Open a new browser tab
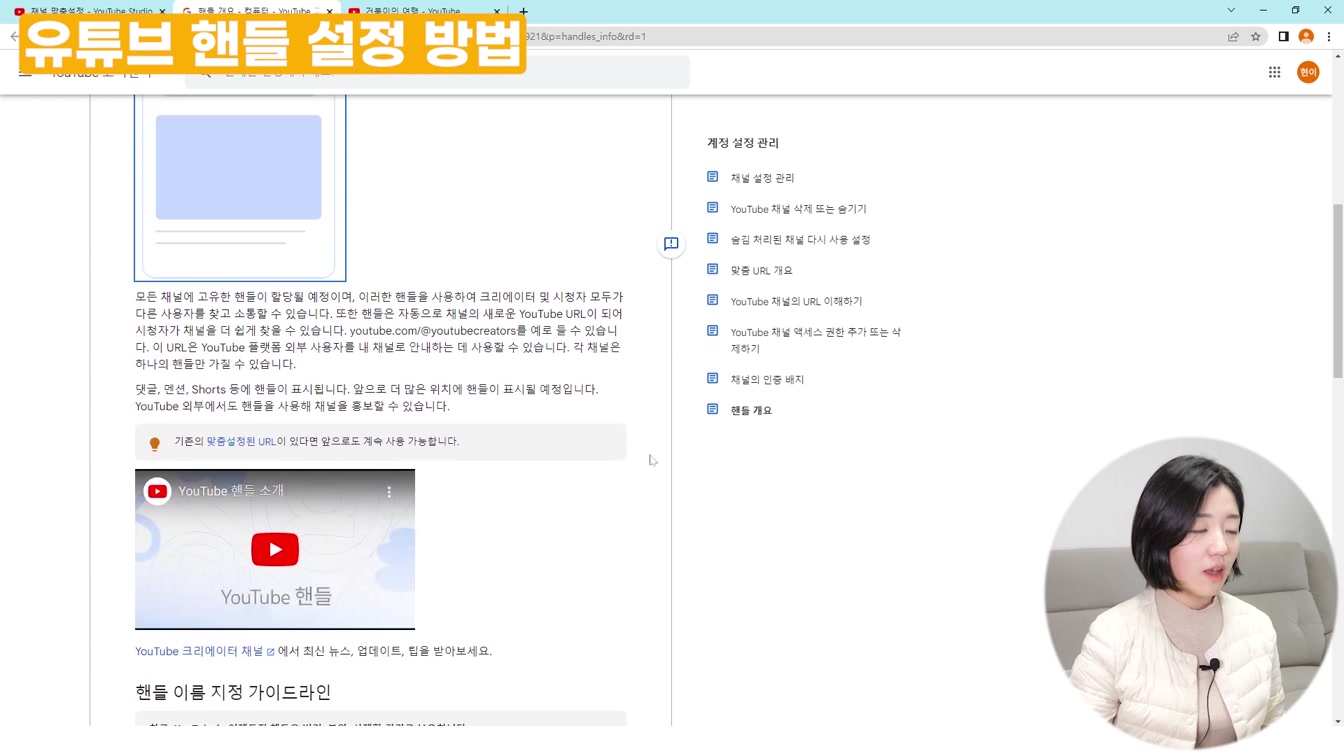This screenshot has height=756, width=1344. click(523, 12)
